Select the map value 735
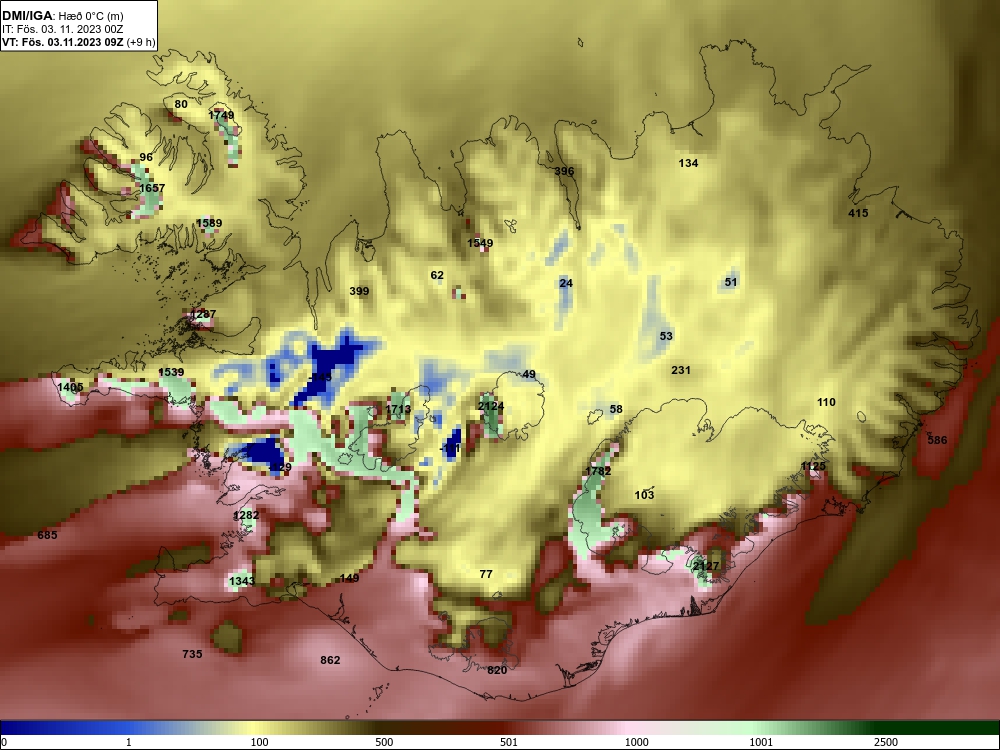Screen dimensions: 1000x750 [192, 654]
